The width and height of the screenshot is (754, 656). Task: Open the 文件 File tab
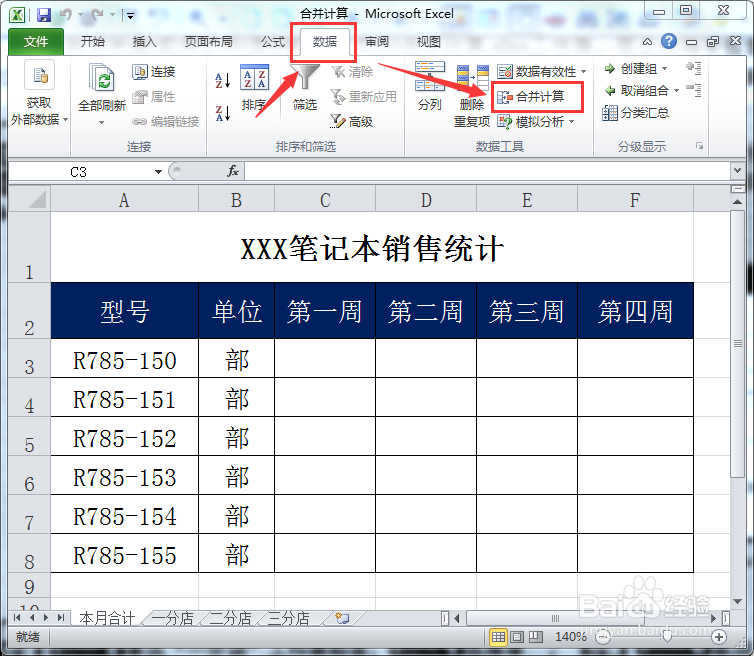(x=36, y=42)
